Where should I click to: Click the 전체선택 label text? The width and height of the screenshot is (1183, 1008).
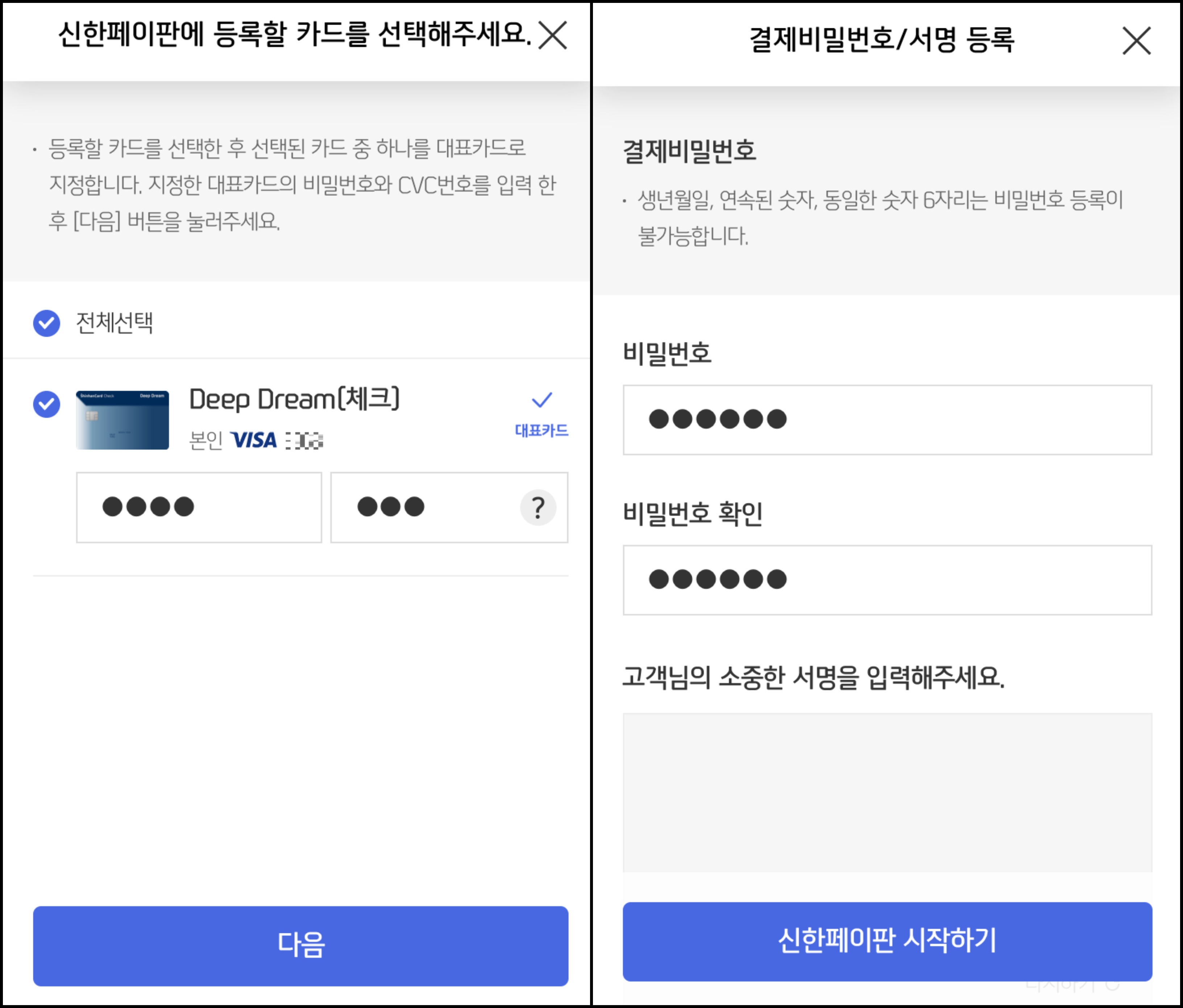115,323
